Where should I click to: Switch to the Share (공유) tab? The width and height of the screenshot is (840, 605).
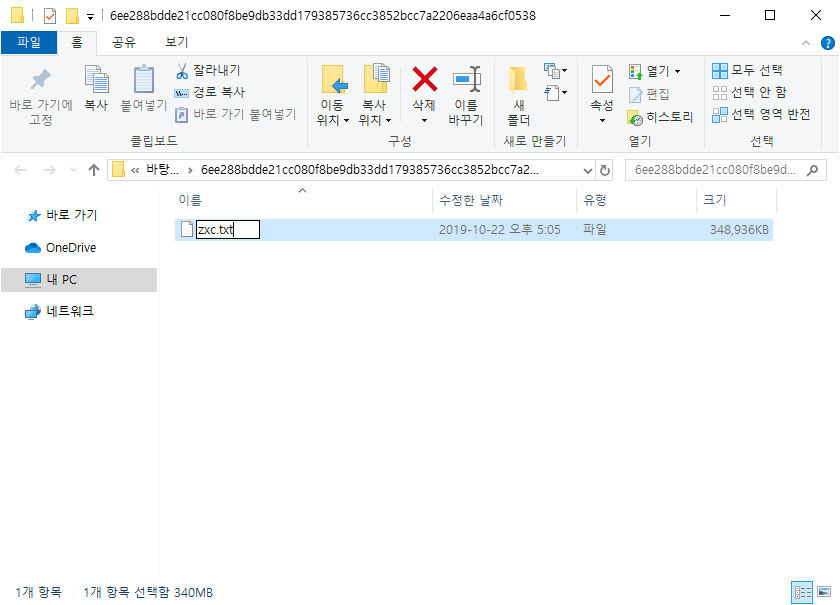124,42
